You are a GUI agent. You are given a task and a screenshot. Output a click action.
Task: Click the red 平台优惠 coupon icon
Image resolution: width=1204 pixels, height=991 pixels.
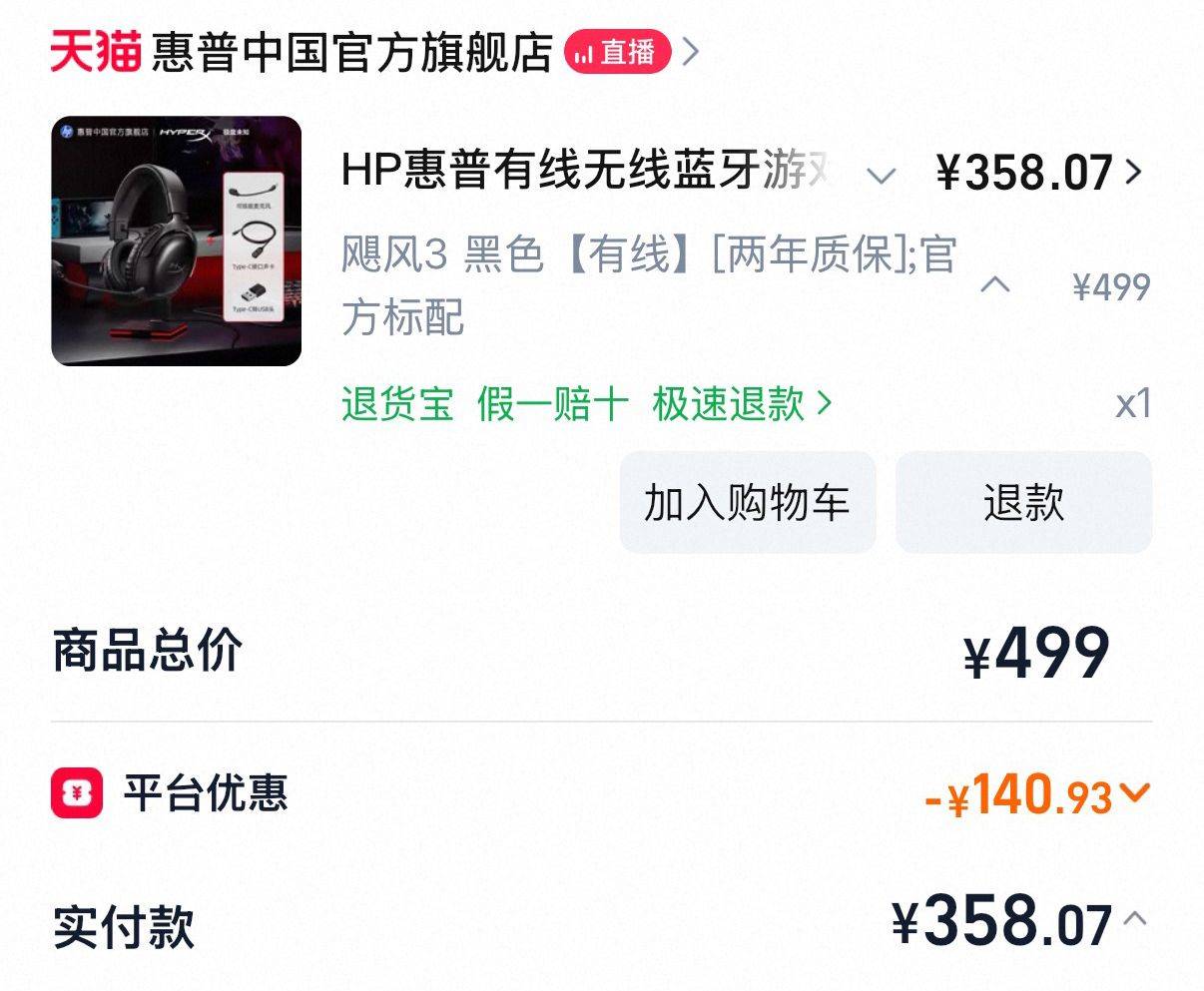(77, 793)
